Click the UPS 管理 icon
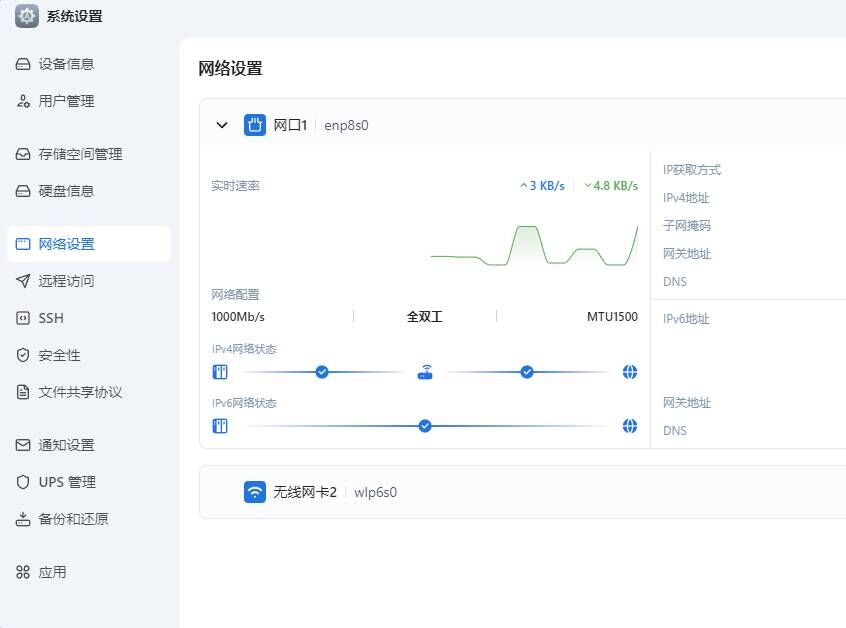 tap(23, 482)
